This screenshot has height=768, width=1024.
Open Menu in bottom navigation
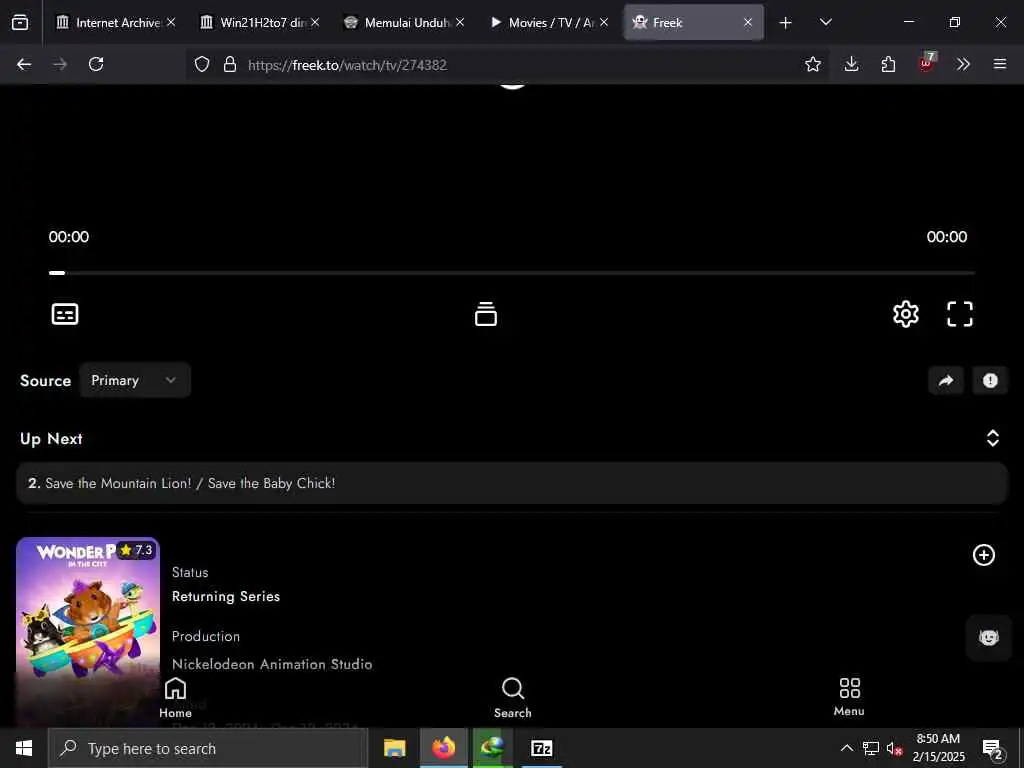click(849, 697)
